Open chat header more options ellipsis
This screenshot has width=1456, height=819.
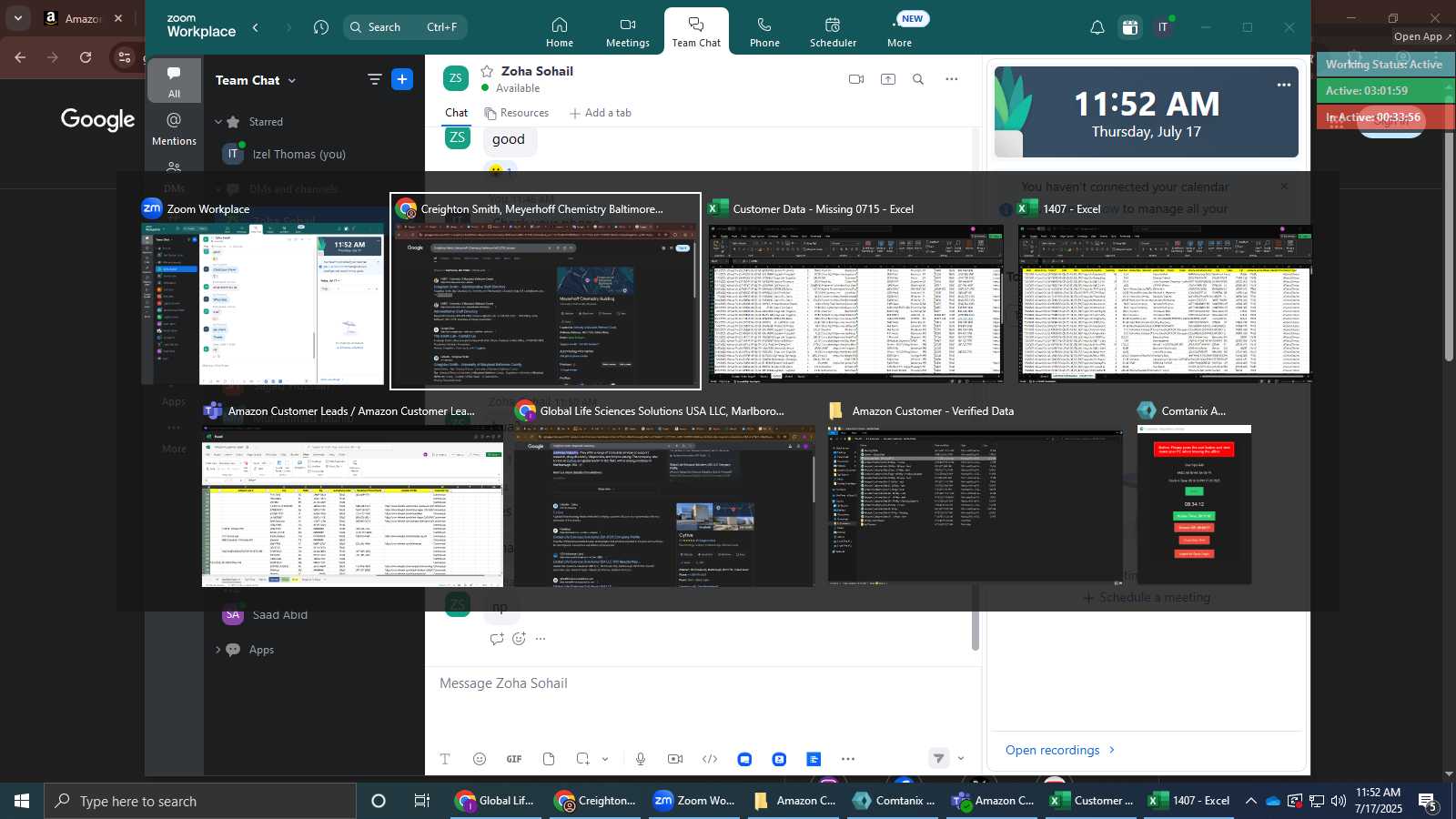point(952,79)
